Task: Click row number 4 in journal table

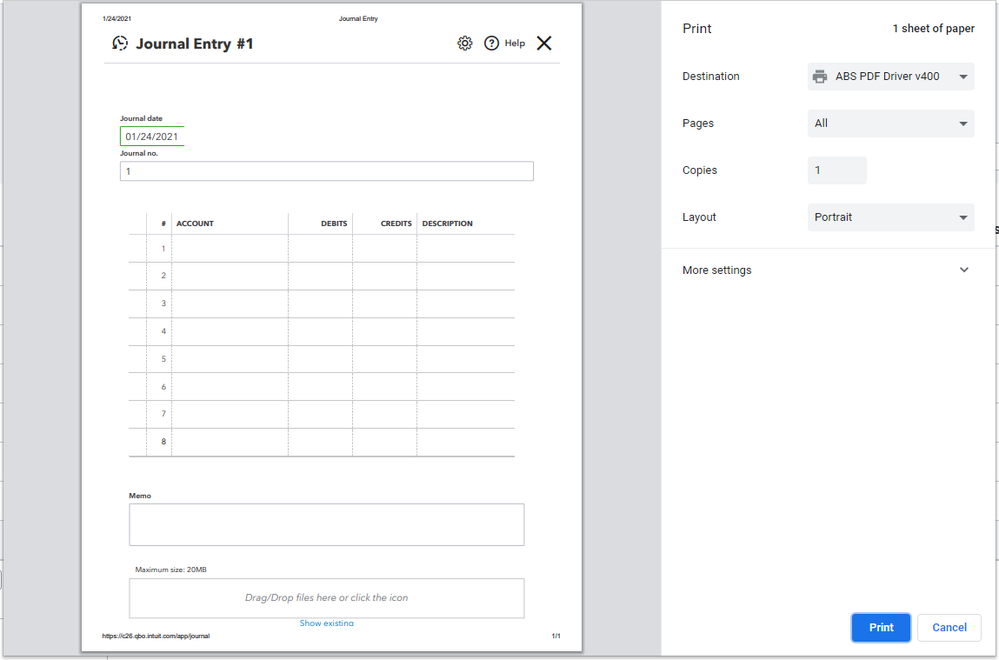Action: pos(164,331)
